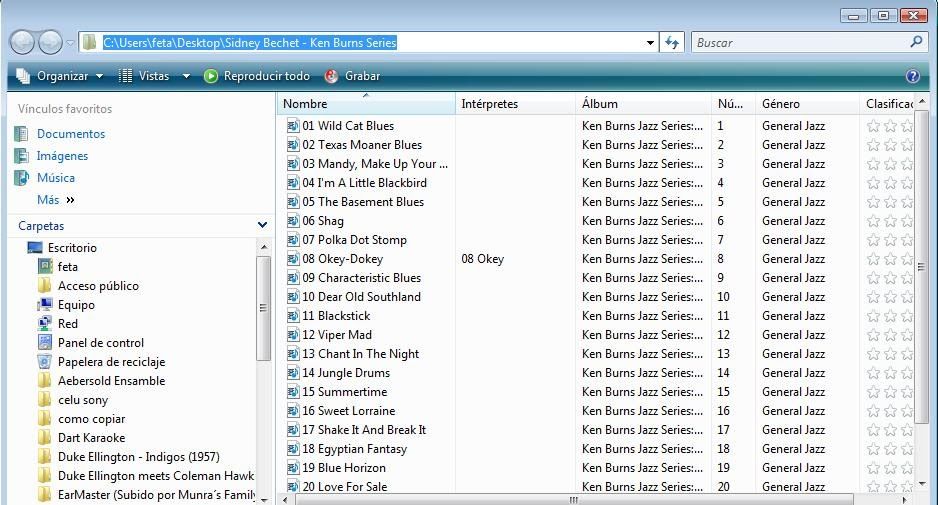Viewport: 938px width, 505px height.
Task: Open the Vistas dropdown arrow
Action: pyautogui.click(x=186, y=76)
